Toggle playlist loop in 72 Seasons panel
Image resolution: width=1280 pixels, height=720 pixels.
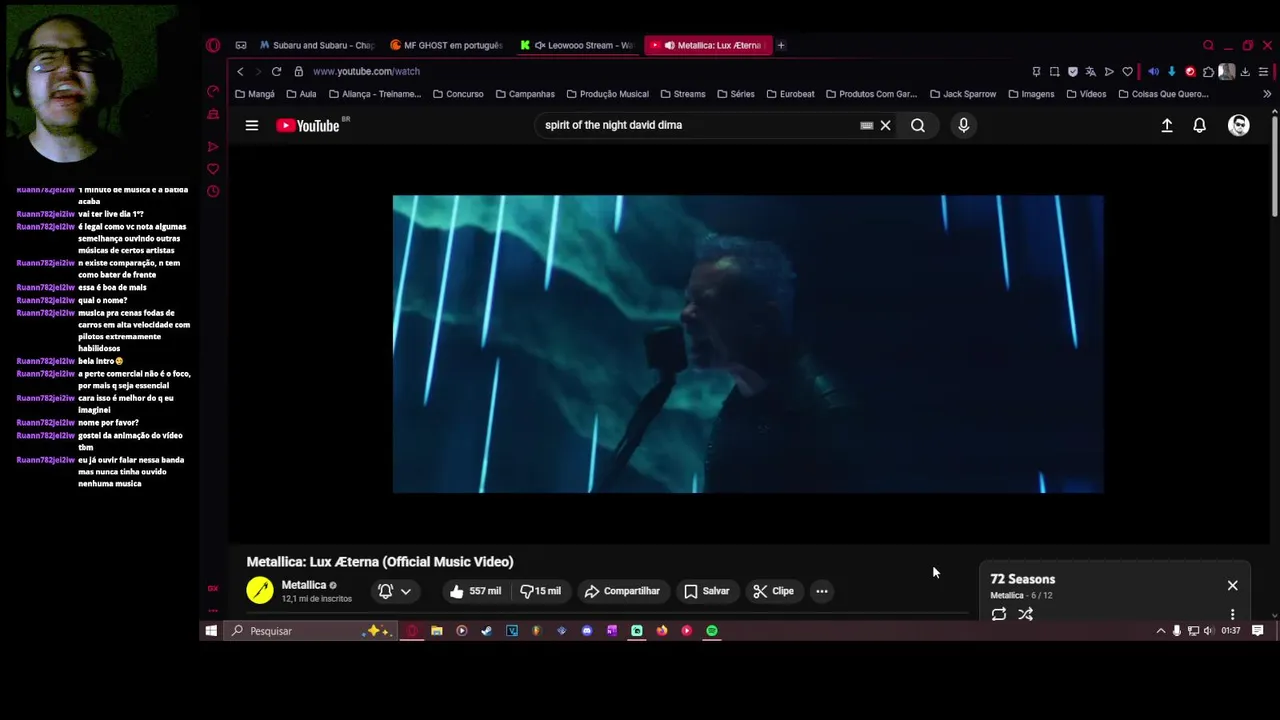tap(999, 614)
